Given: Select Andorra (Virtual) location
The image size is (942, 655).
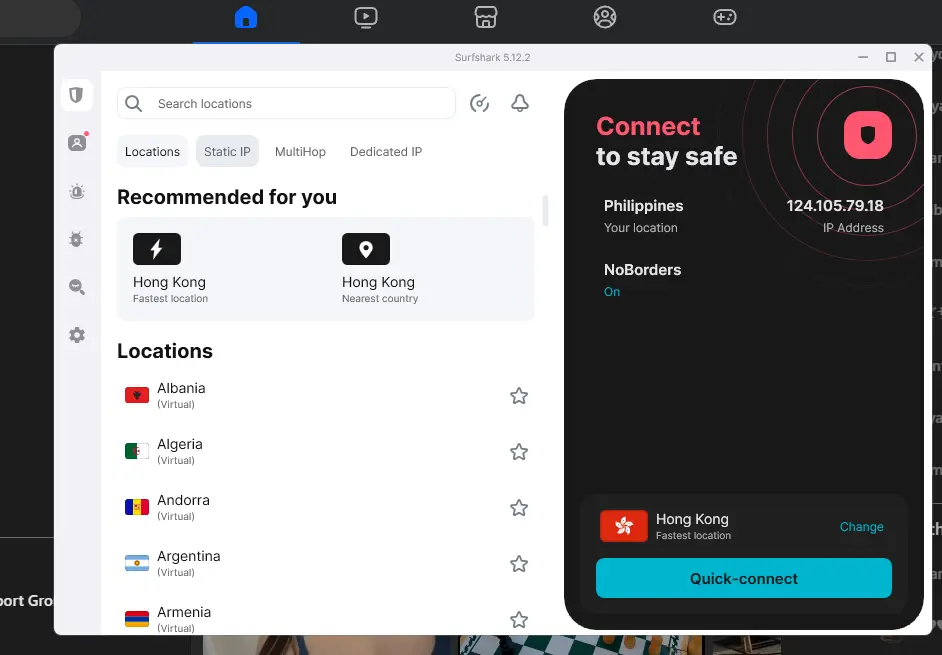Looking at the screenshot, I should pos(326,508).
